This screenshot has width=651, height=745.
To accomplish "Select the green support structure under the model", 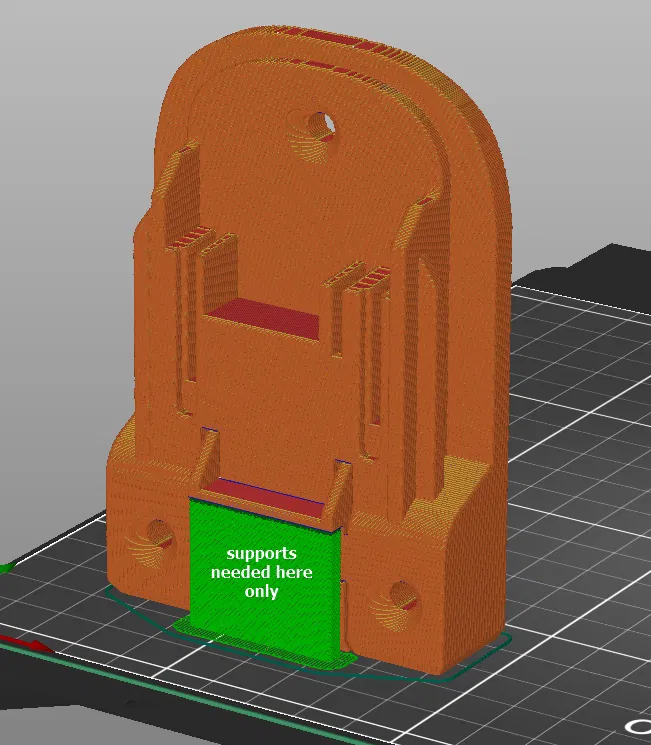I will click(264, 583).
